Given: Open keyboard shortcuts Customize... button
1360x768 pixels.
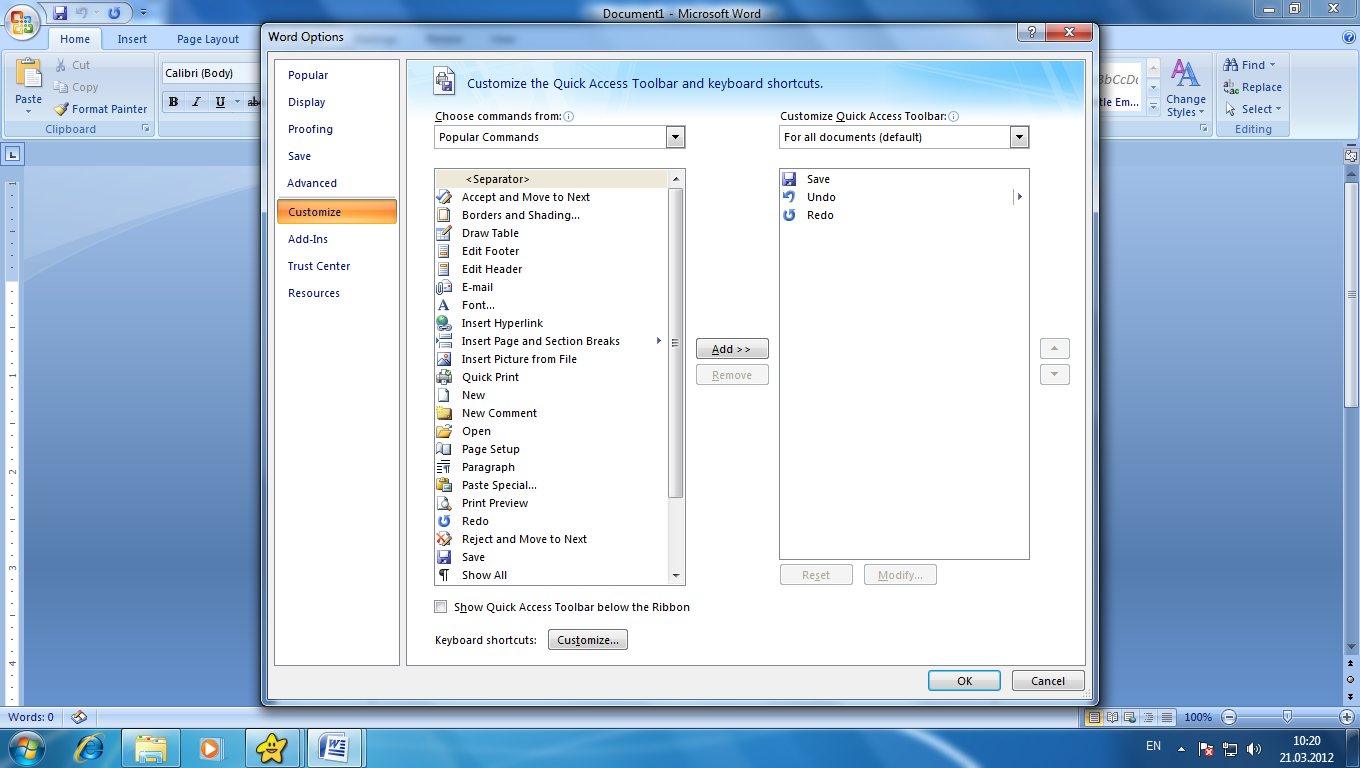Looking at the screenshot, I should [588, 640].
